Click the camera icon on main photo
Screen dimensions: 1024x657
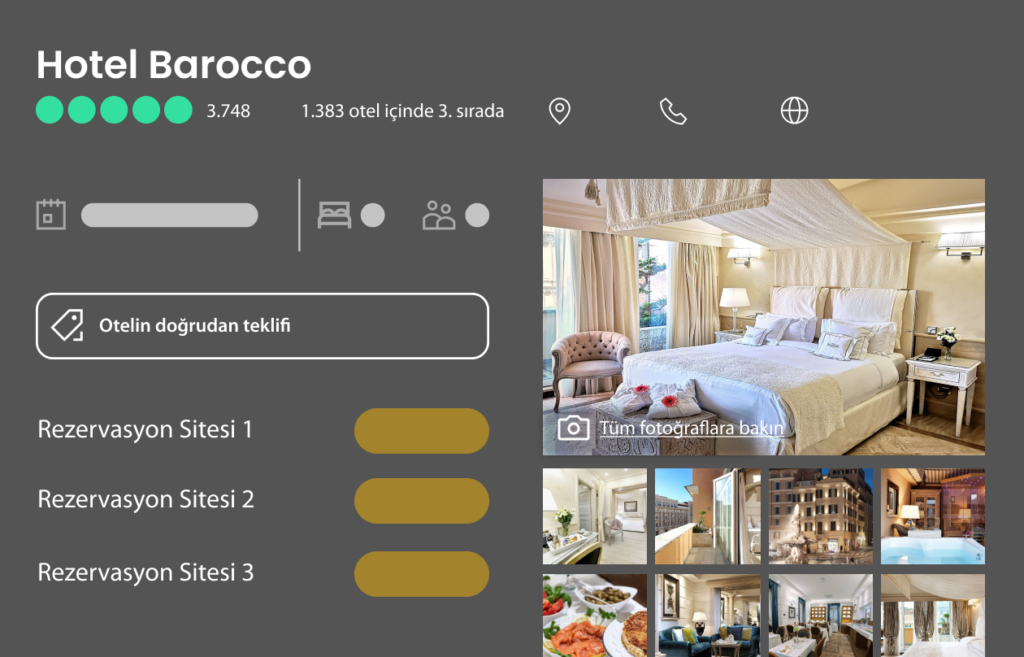coord(573,428)
